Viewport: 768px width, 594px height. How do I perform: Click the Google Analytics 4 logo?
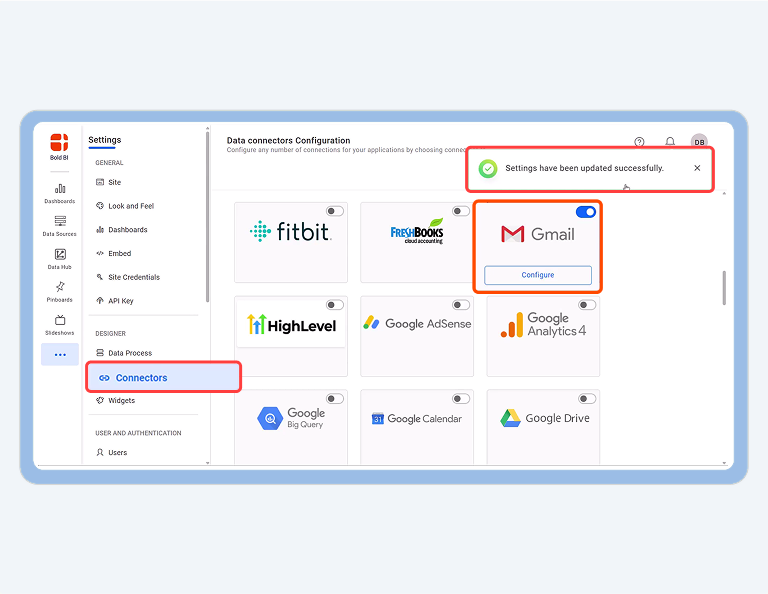click(543, 325)
